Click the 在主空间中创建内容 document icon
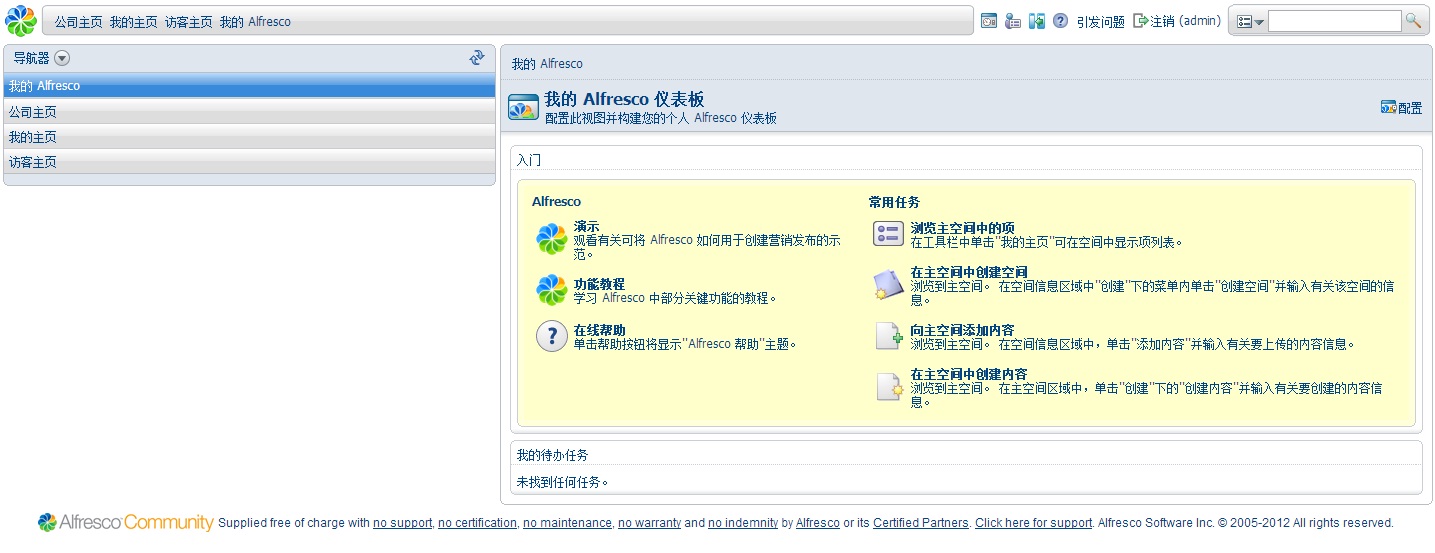 pyautogui.click(x=889, y=386)
